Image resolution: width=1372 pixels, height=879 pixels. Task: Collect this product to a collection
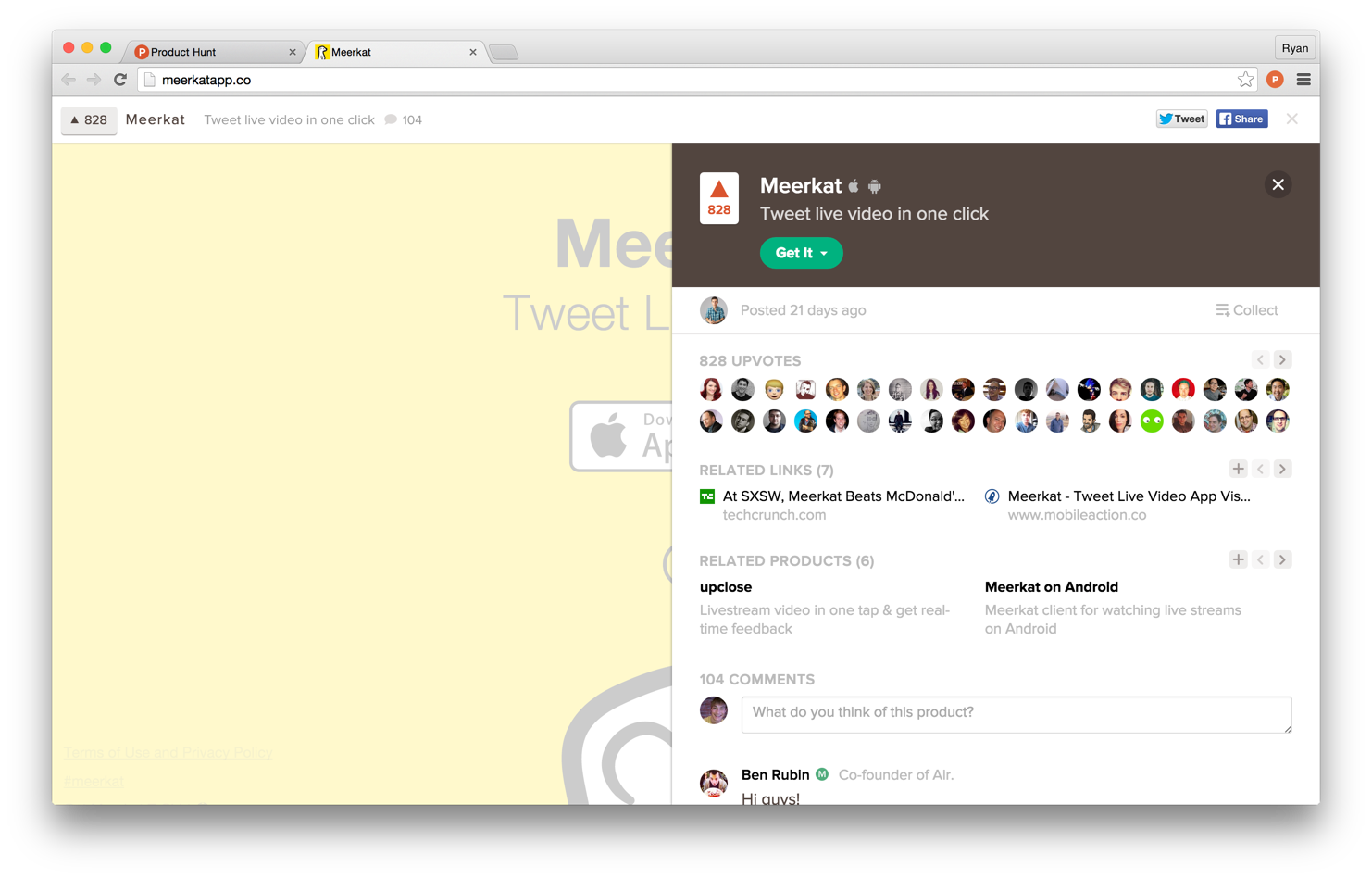click(1246, 310)
